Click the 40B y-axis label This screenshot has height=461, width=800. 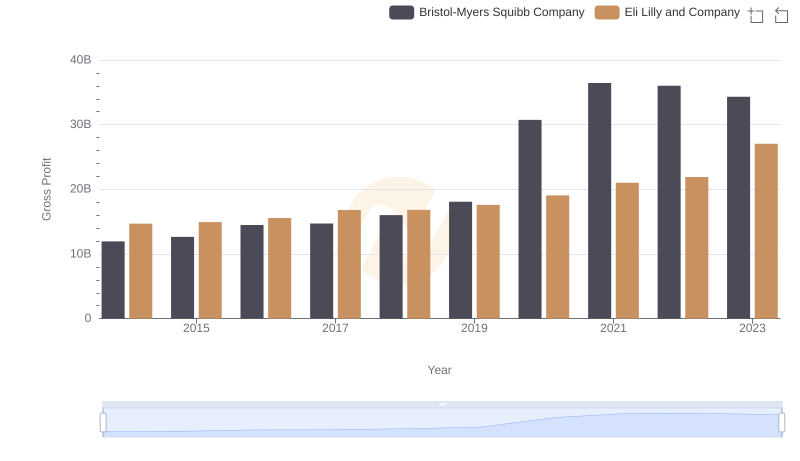81,60
